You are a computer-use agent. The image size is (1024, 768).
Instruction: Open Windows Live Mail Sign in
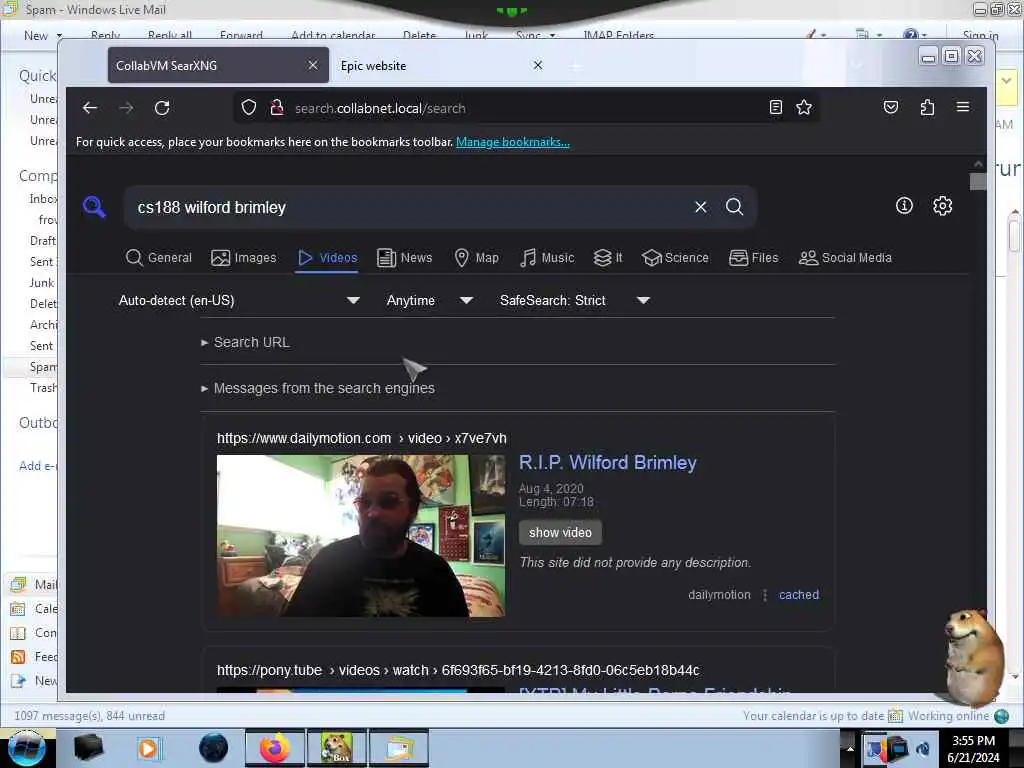coord(980,35)
